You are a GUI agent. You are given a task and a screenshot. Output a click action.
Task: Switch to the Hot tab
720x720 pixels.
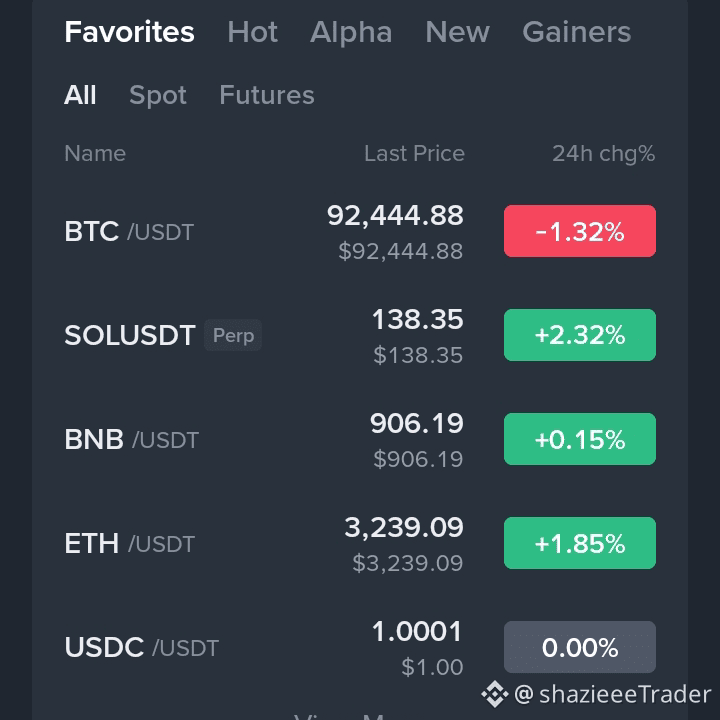click(253, 32)
